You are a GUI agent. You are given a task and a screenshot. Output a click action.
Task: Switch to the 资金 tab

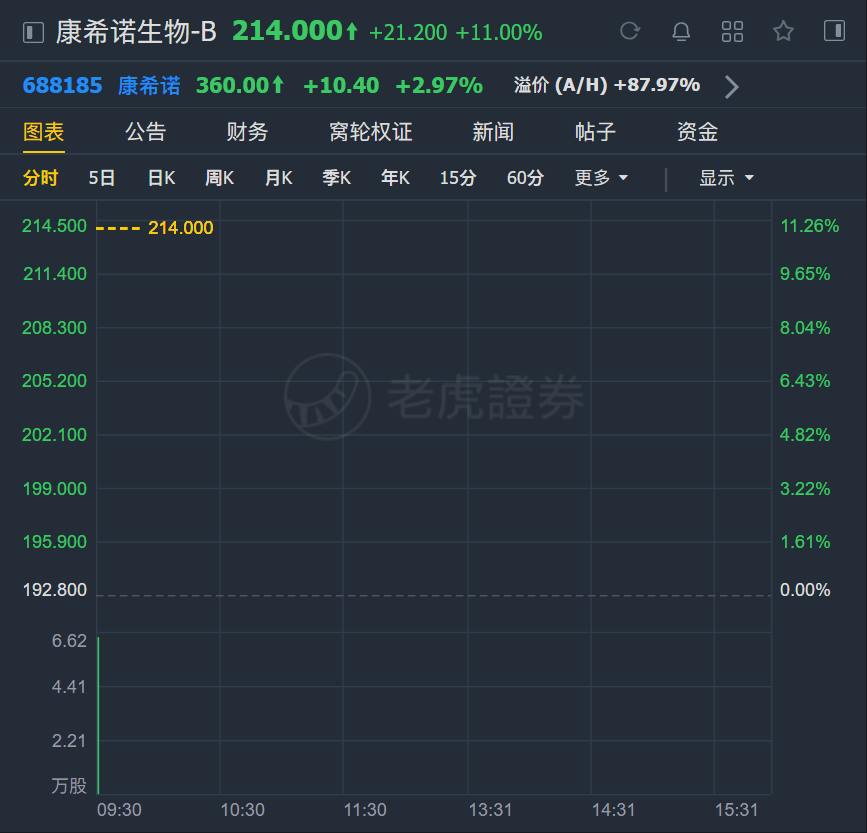[697, 132]
